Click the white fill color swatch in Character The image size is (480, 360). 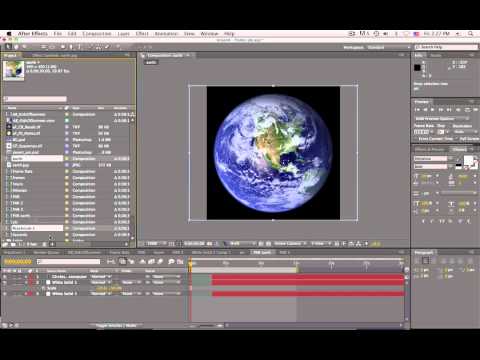coord(469,160)
